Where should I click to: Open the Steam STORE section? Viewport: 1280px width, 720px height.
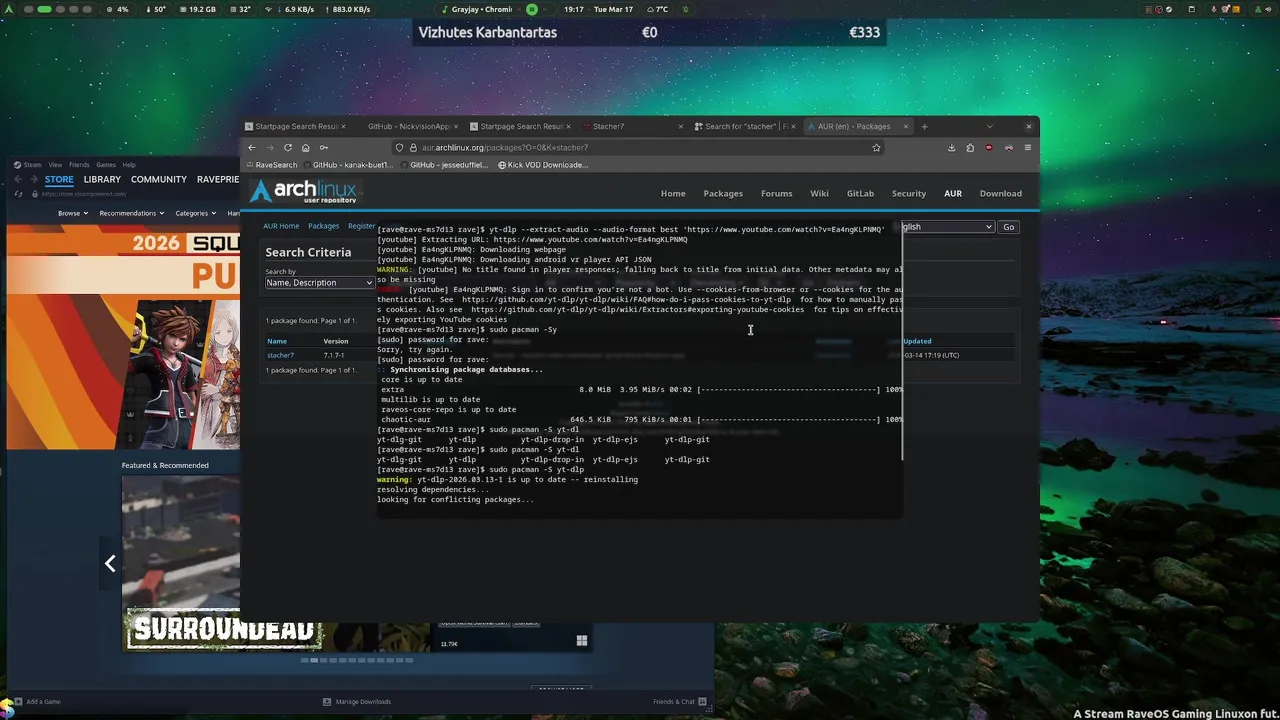[59, 179]
